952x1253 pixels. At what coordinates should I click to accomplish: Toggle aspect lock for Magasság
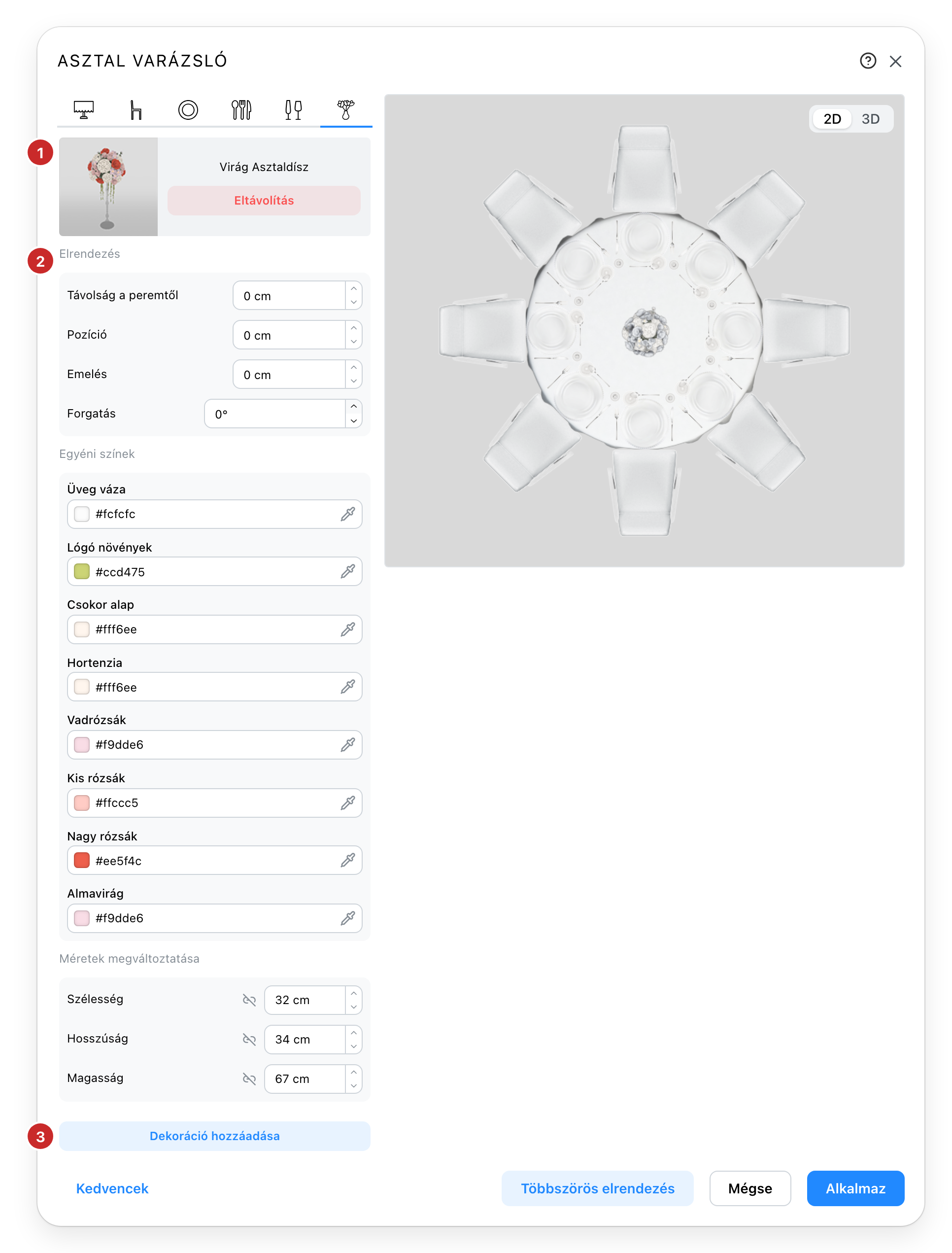click(249, 1079)
